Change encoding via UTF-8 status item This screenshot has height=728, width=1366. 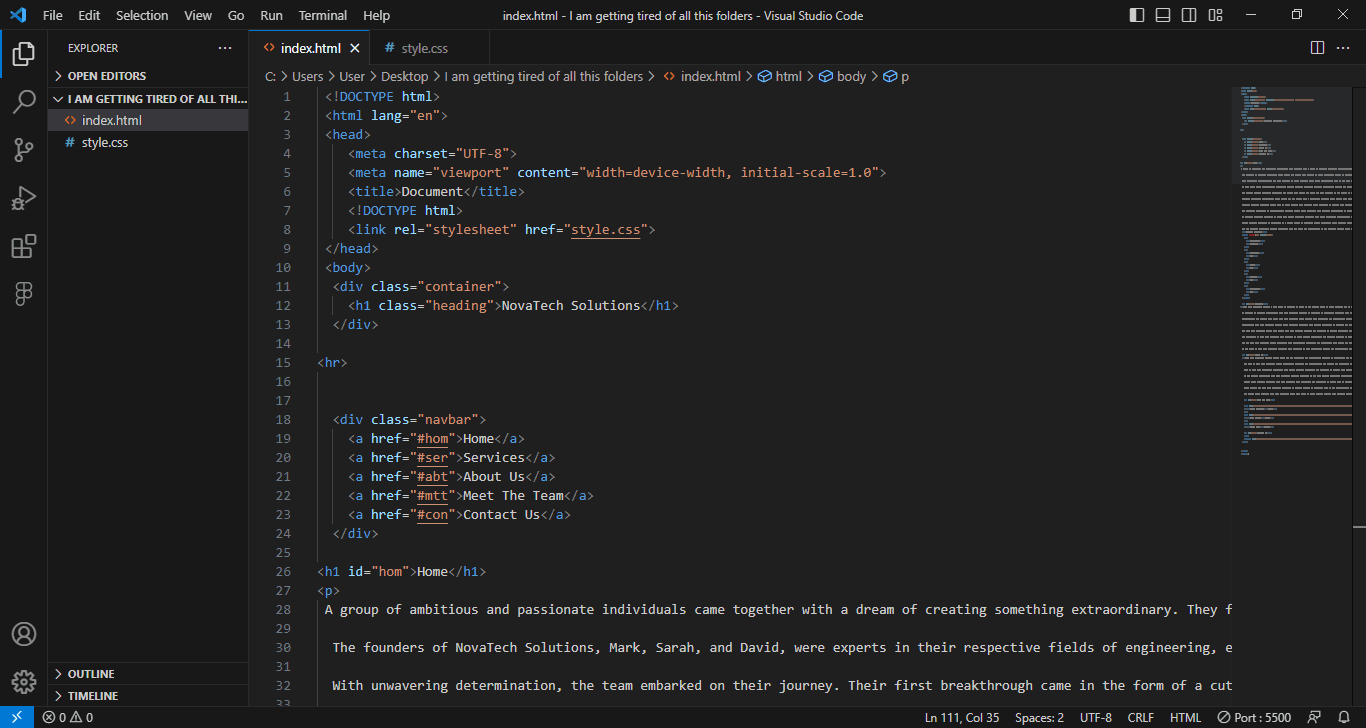point(1095,717)
